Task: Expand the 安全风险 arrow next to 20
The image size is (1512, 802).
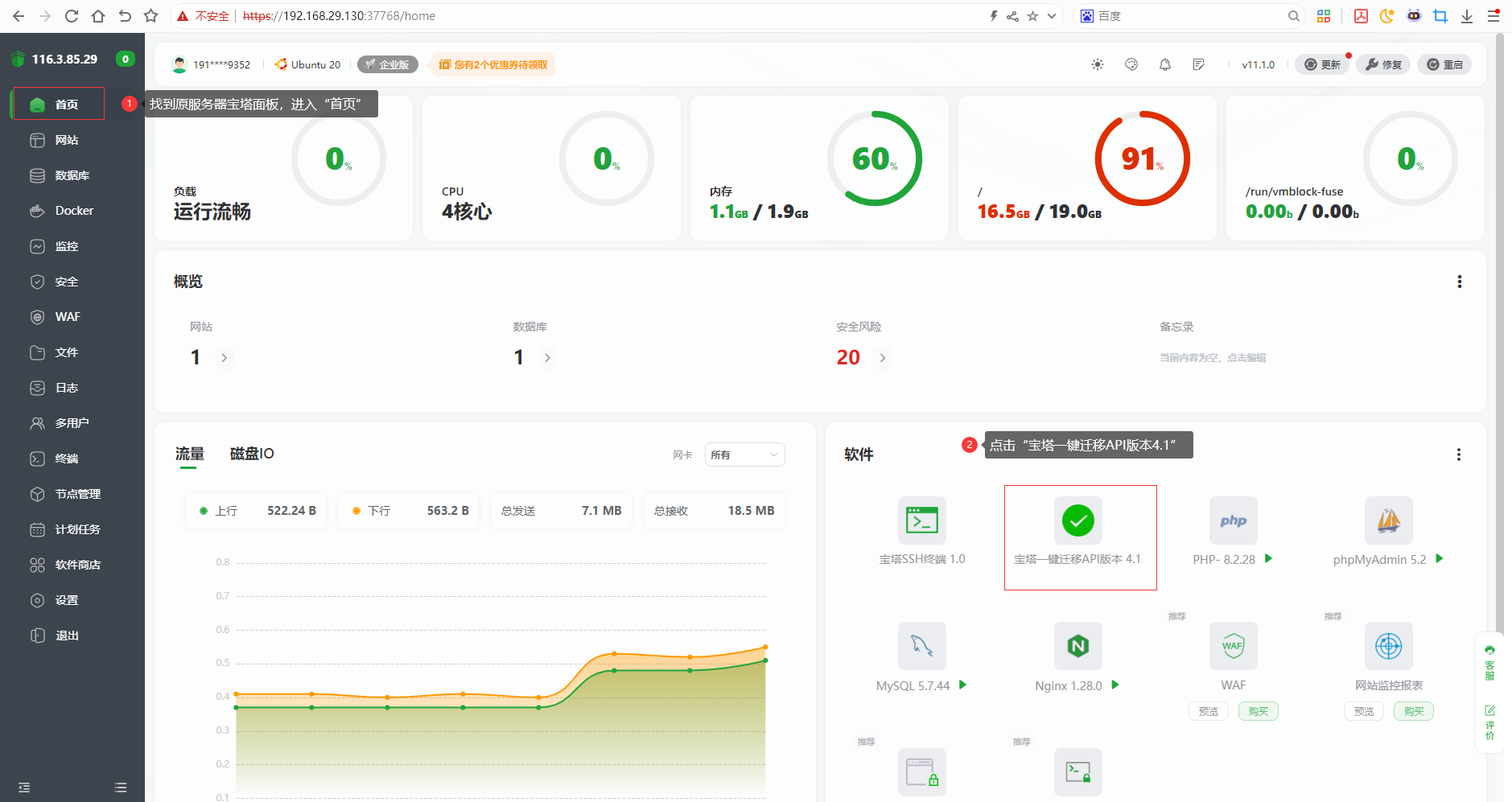Action: [883, 358]
